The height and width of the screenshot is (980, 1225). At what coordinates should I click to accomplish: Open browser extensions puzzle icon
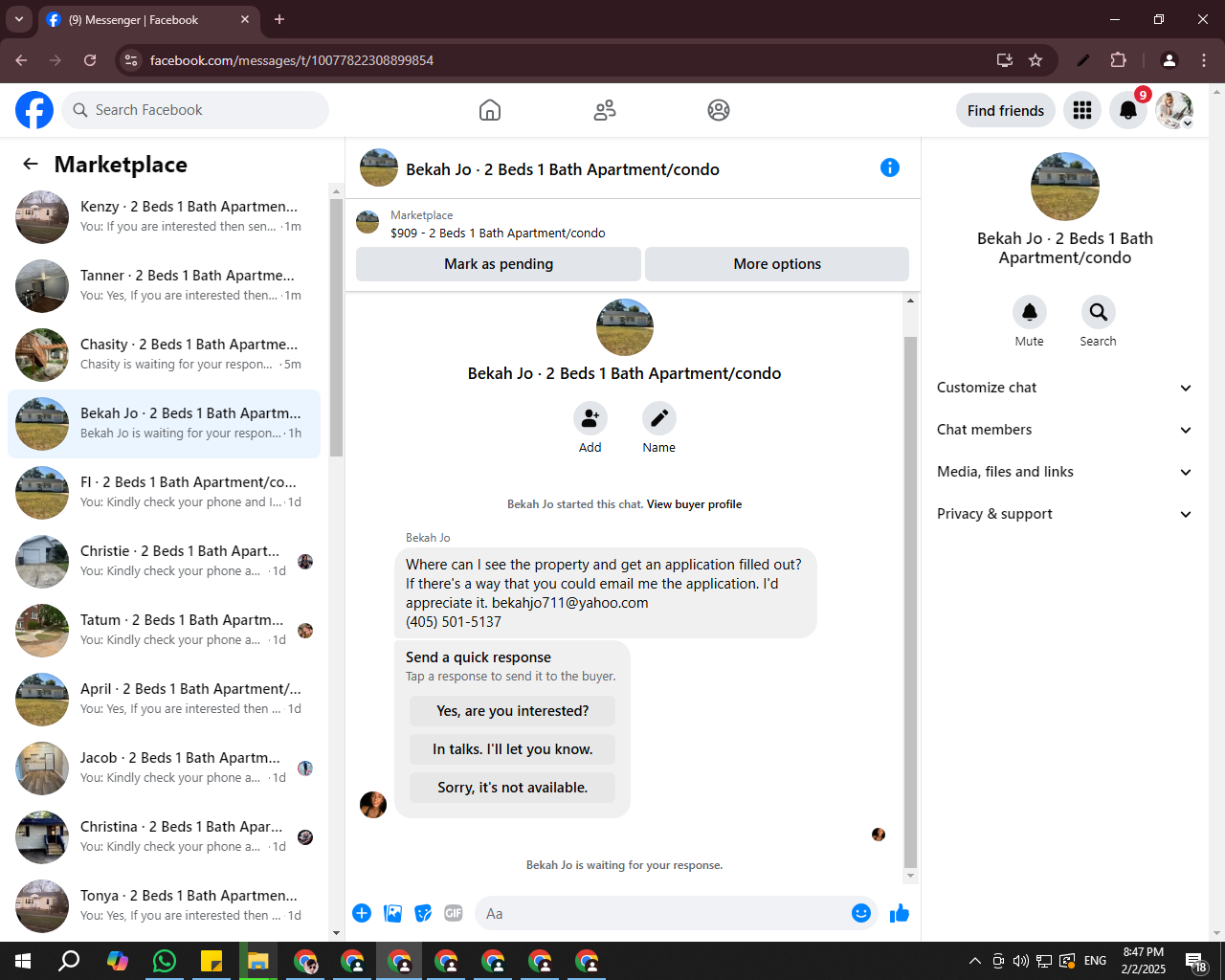[x=1118, y=60]
